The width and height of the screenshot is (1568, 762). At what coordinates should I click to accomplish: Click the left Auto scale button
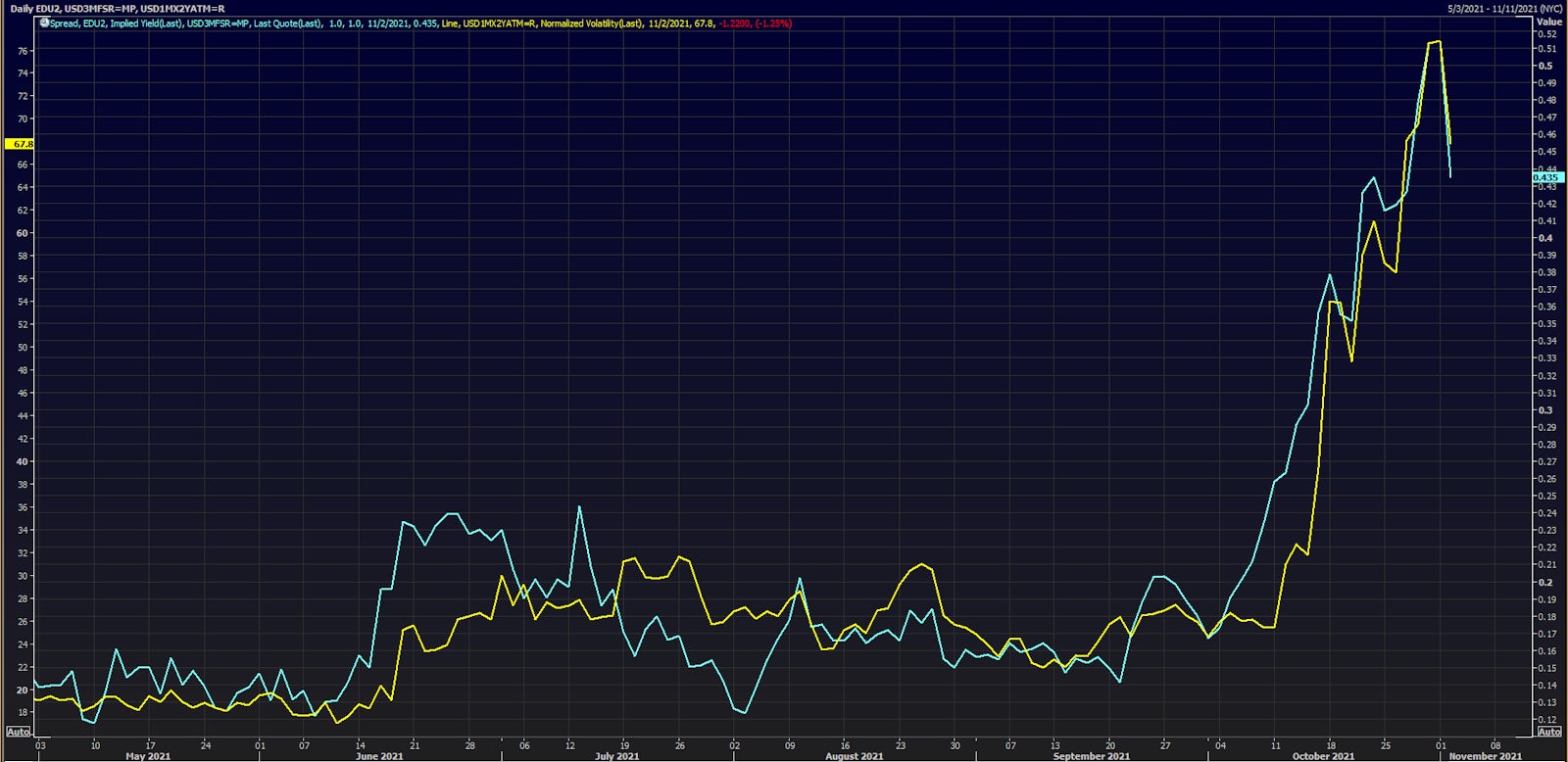coord(19,732)
